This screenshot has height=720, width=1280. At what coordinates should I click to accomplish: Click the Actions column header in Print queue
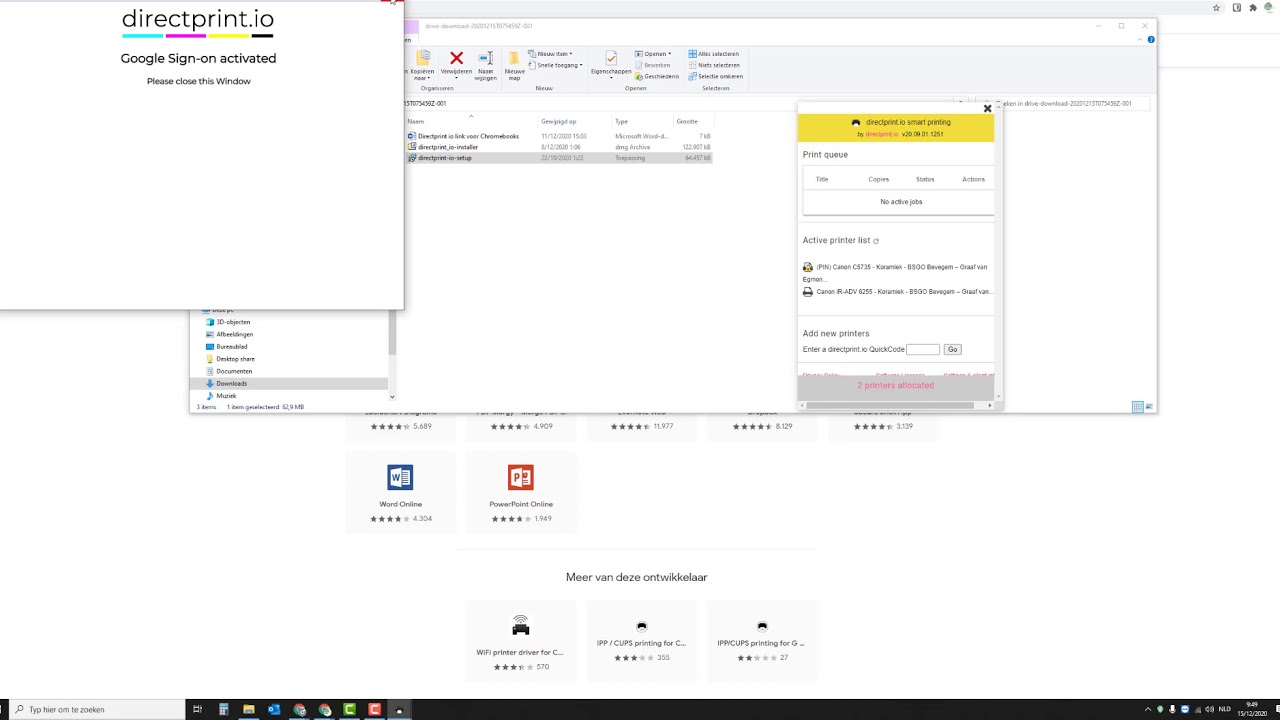coord(973,179)
